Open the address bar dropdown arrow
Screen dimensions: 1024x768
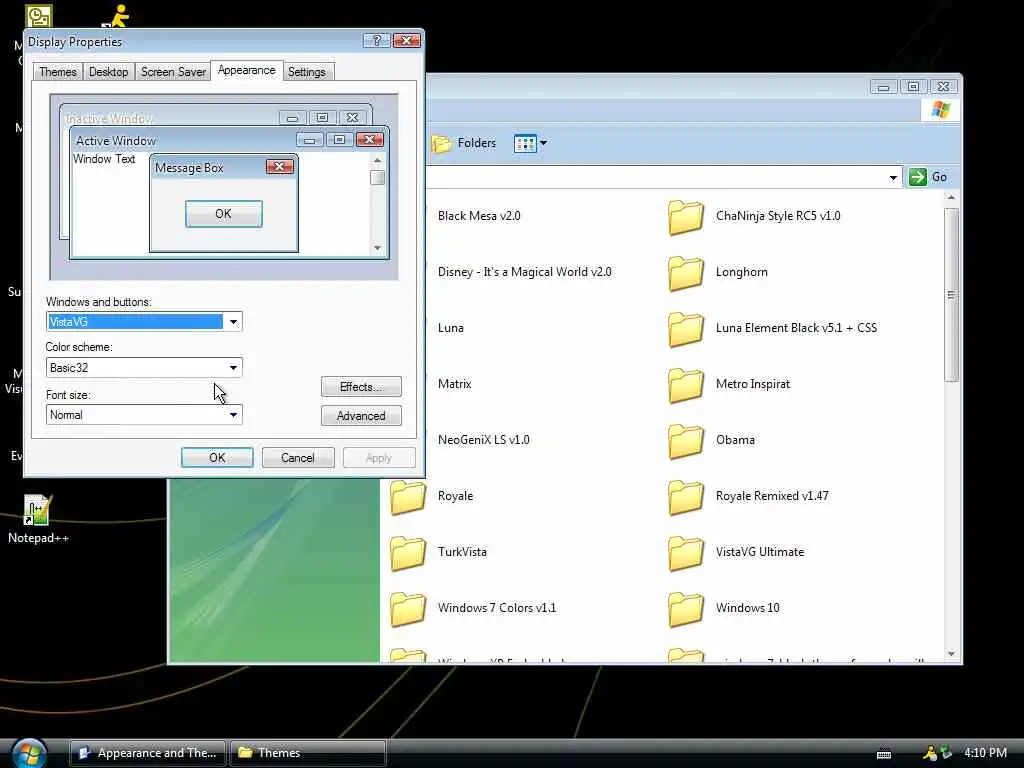click(893, 178)
